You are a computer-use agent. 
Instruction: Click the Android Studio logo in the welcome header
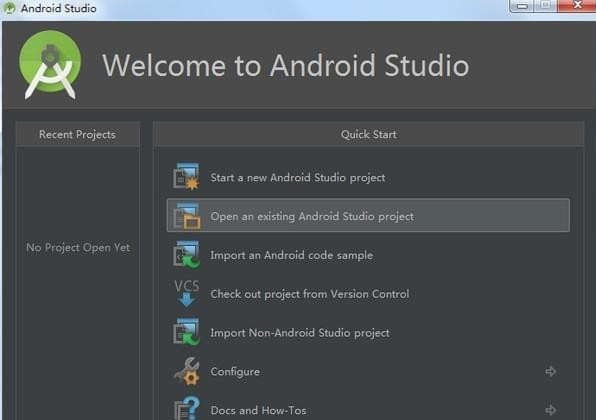click(50, 65)
